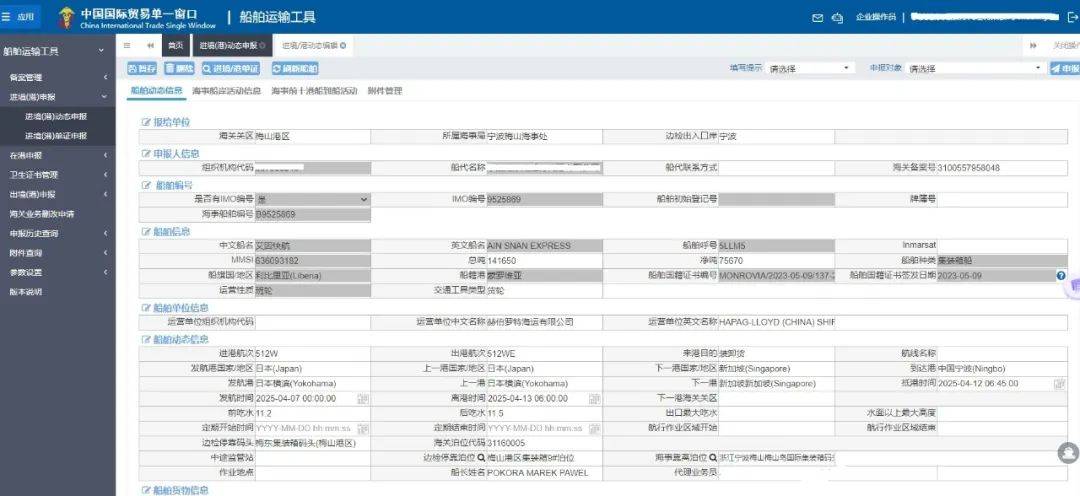The width and height of the screenshot is (1080, 496).
Task: Open the mail envelope icon in header
Action: coord(818,18)
